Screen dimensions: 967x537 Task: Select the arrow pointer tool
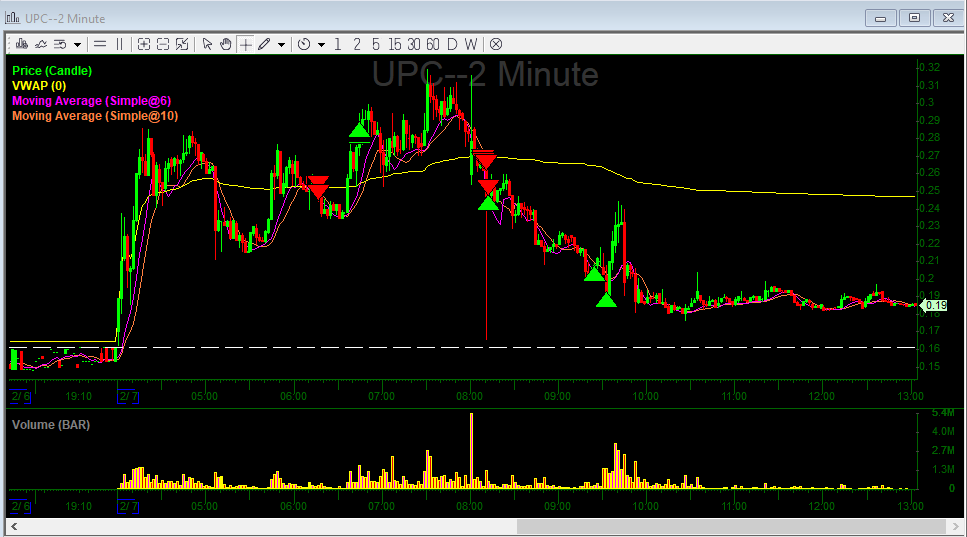click(207, 44)
